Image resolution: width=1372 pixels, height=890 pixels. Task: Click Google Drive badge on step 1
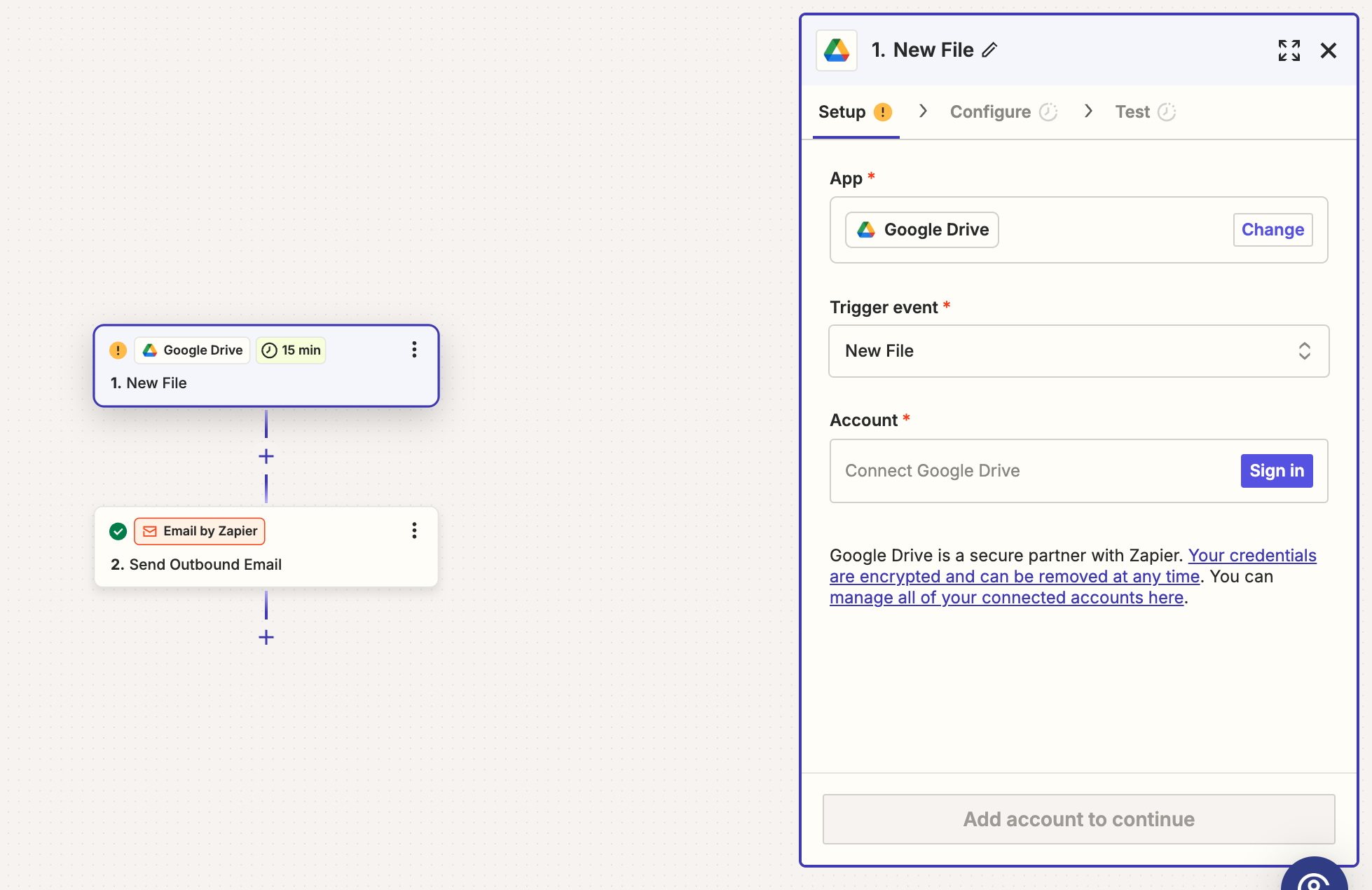pos(192,350)
